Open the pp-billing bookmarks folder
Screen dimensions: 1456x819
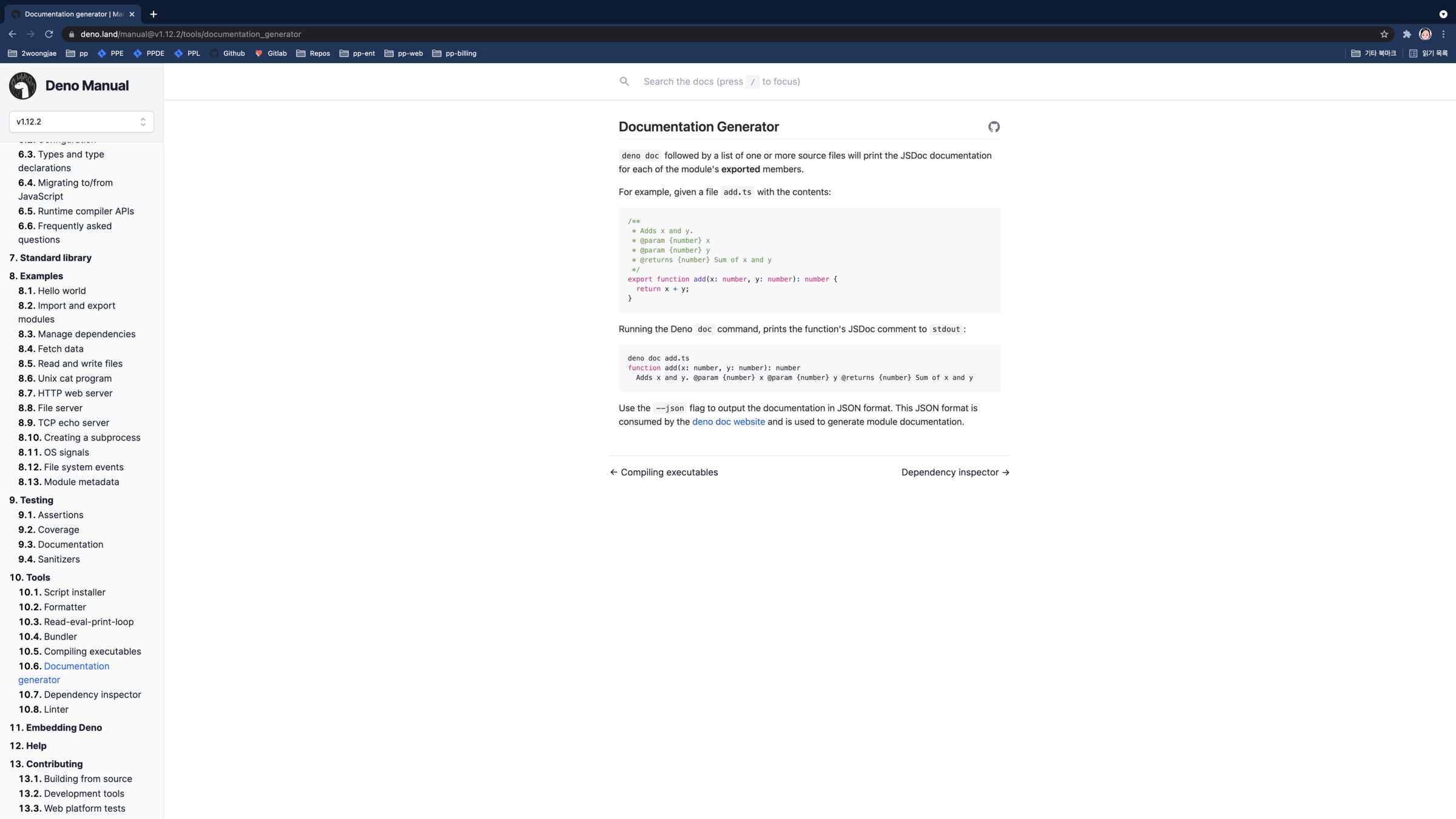point(454,53)
